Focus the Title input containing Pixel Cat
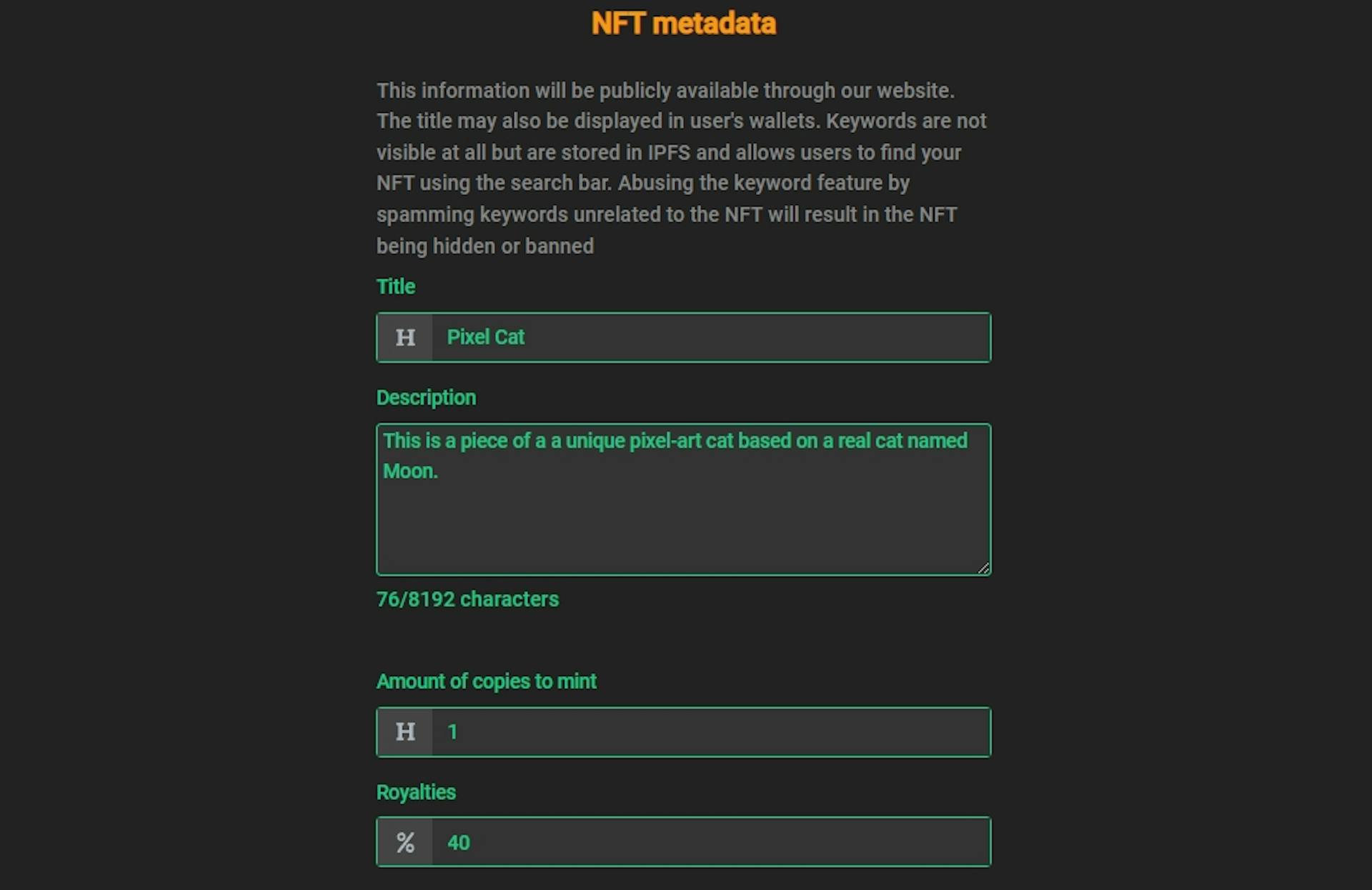Image resolution: width=1372 pixels, height=890 pixels. click(x=710, y=337)
